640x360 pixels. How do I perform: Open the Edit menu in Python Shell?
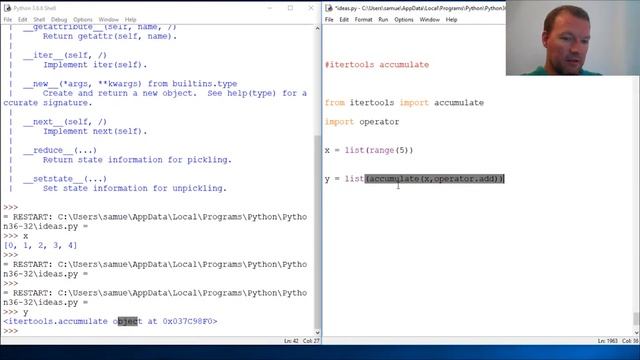[22, 20]
